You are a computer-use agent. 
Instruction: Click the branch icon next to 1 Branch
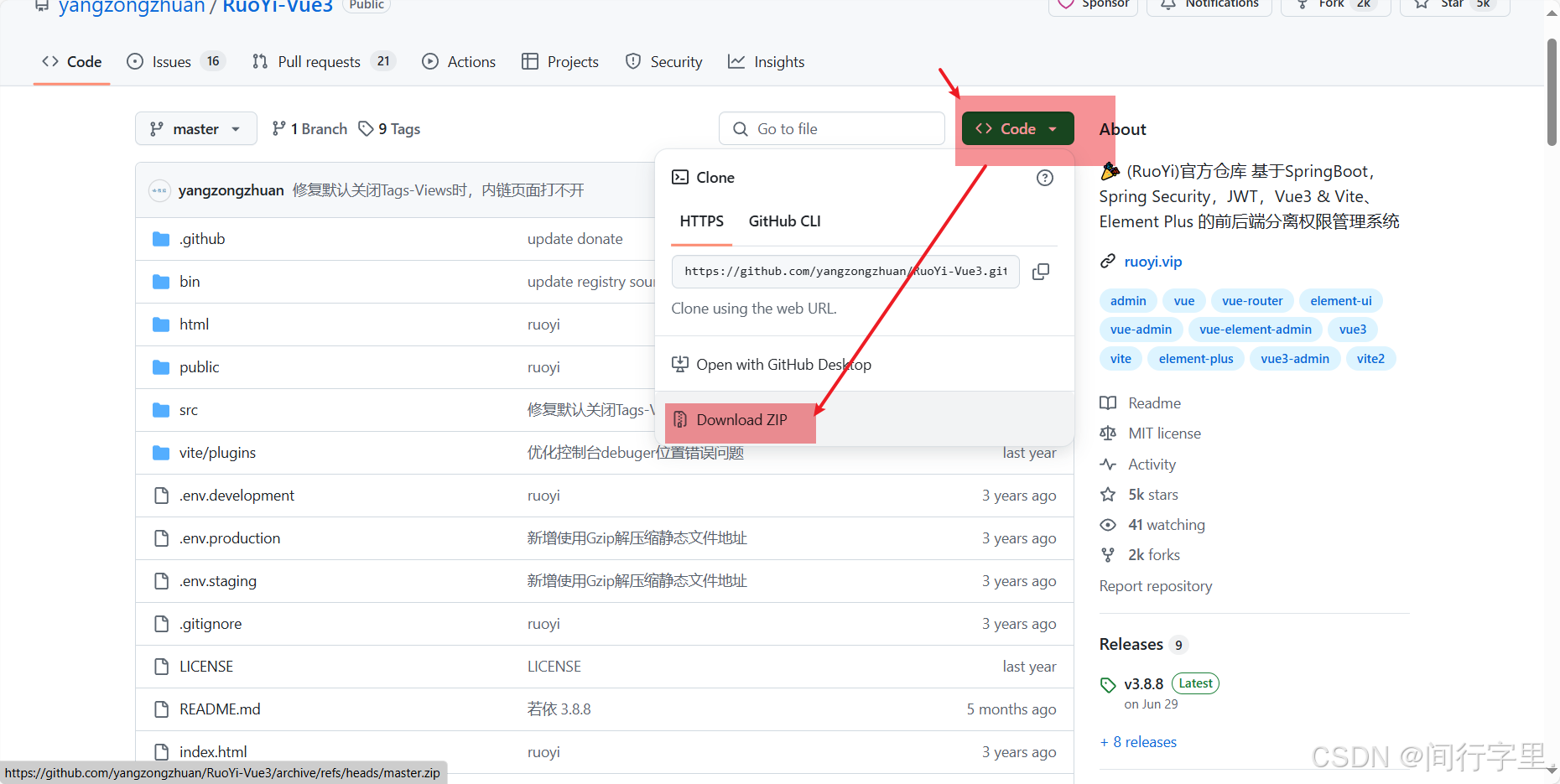click(x=278, y=128)
